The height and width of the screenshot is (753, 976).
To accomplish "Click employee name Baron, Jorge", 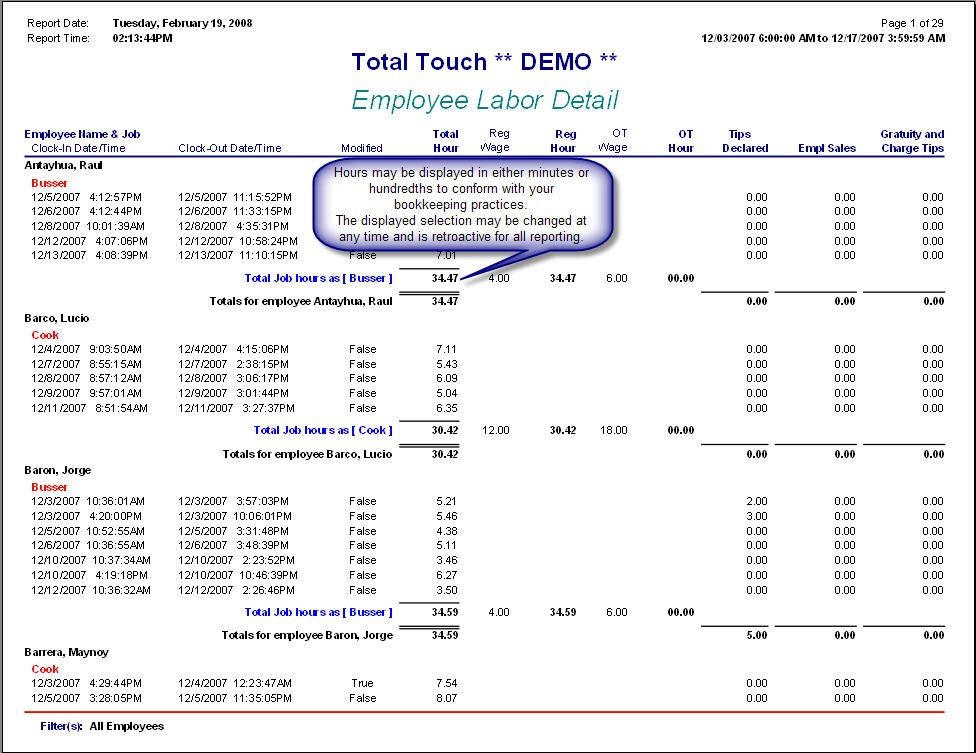I will pyautogui.click(x=57, y=470).
